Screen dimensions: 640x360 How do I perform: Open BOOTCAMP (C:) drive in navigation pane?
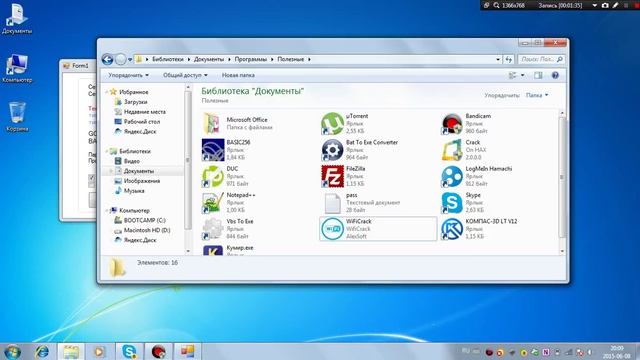pos(144,220)
